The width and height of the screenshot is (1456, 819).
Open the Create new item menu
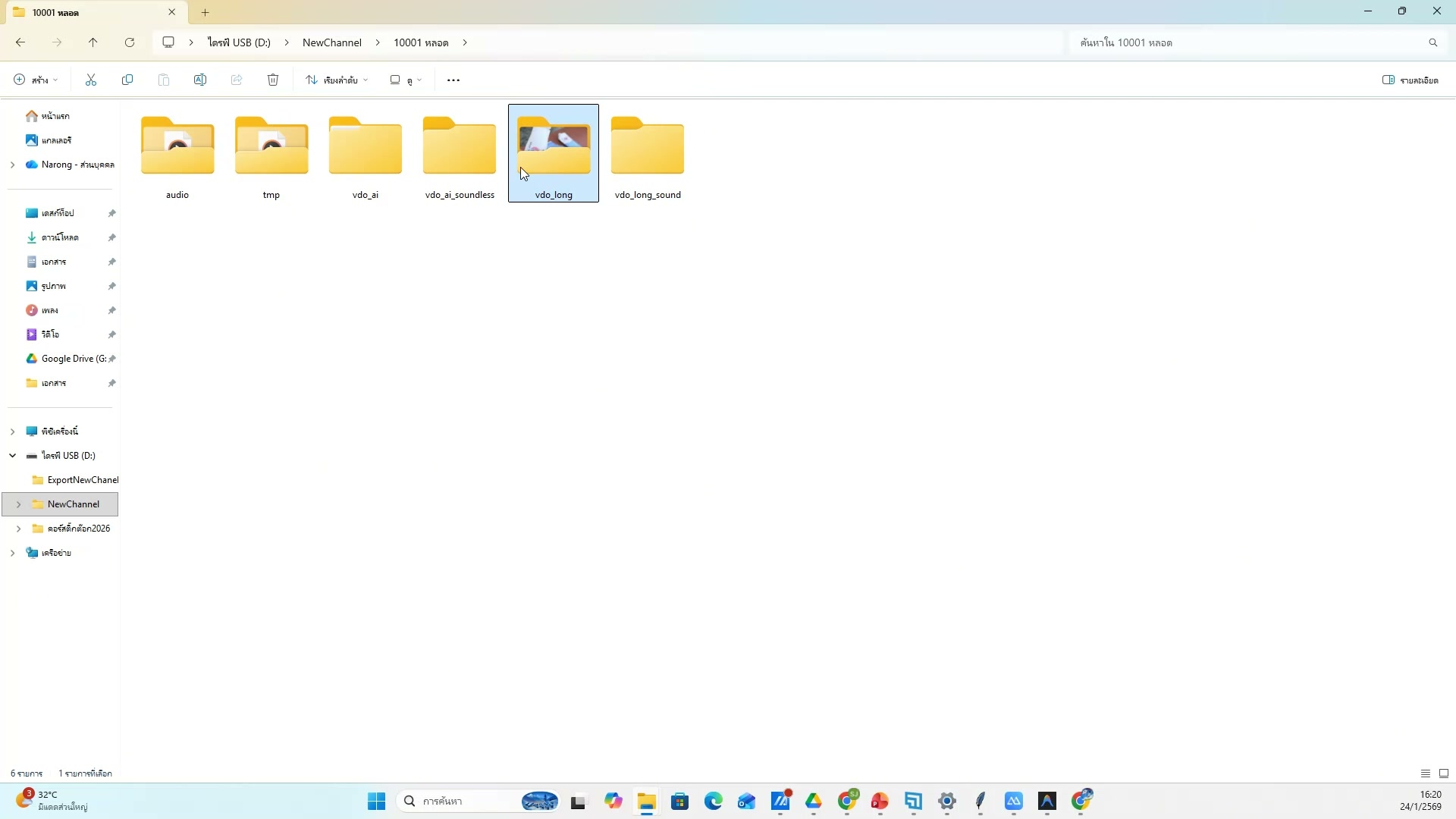click(36, 80)
